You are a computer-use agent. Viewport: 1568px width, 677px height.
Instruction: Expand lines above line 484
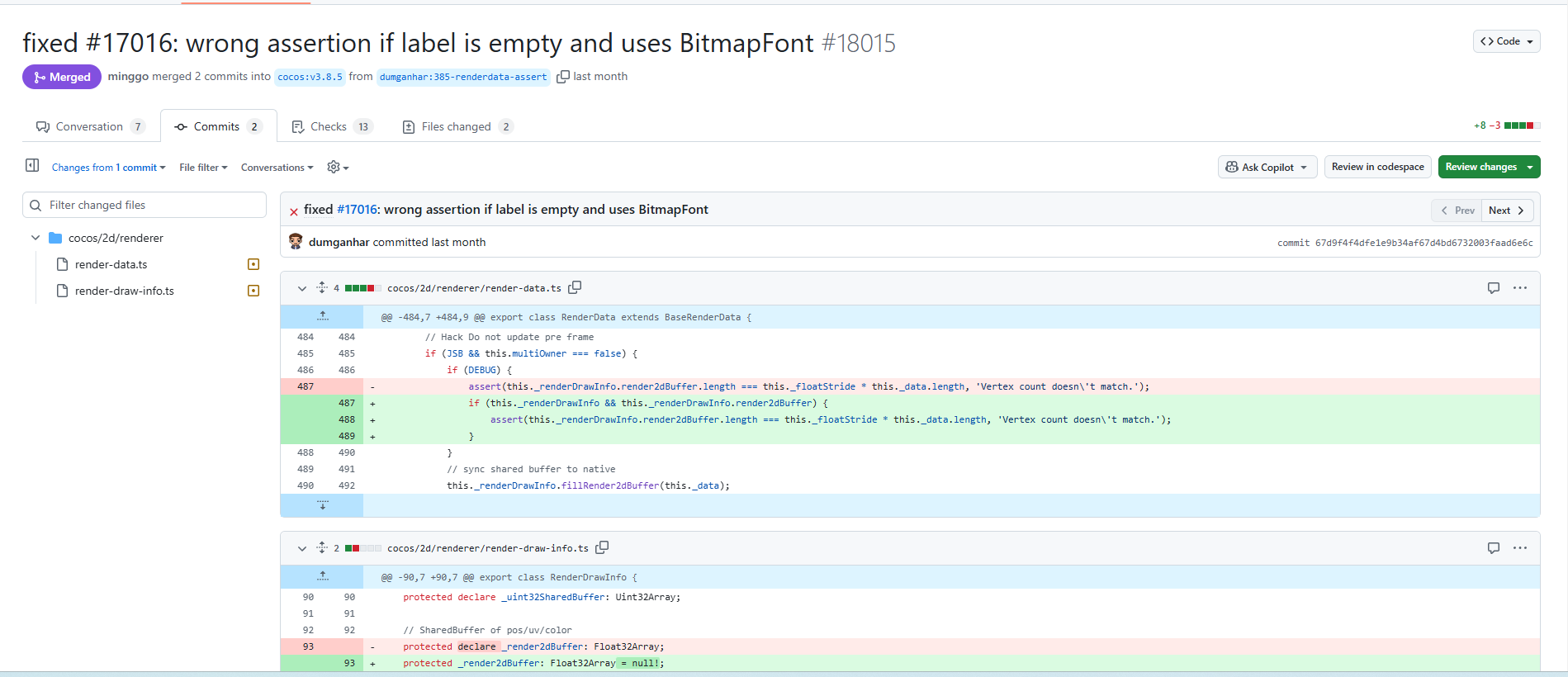click(322, 317)
